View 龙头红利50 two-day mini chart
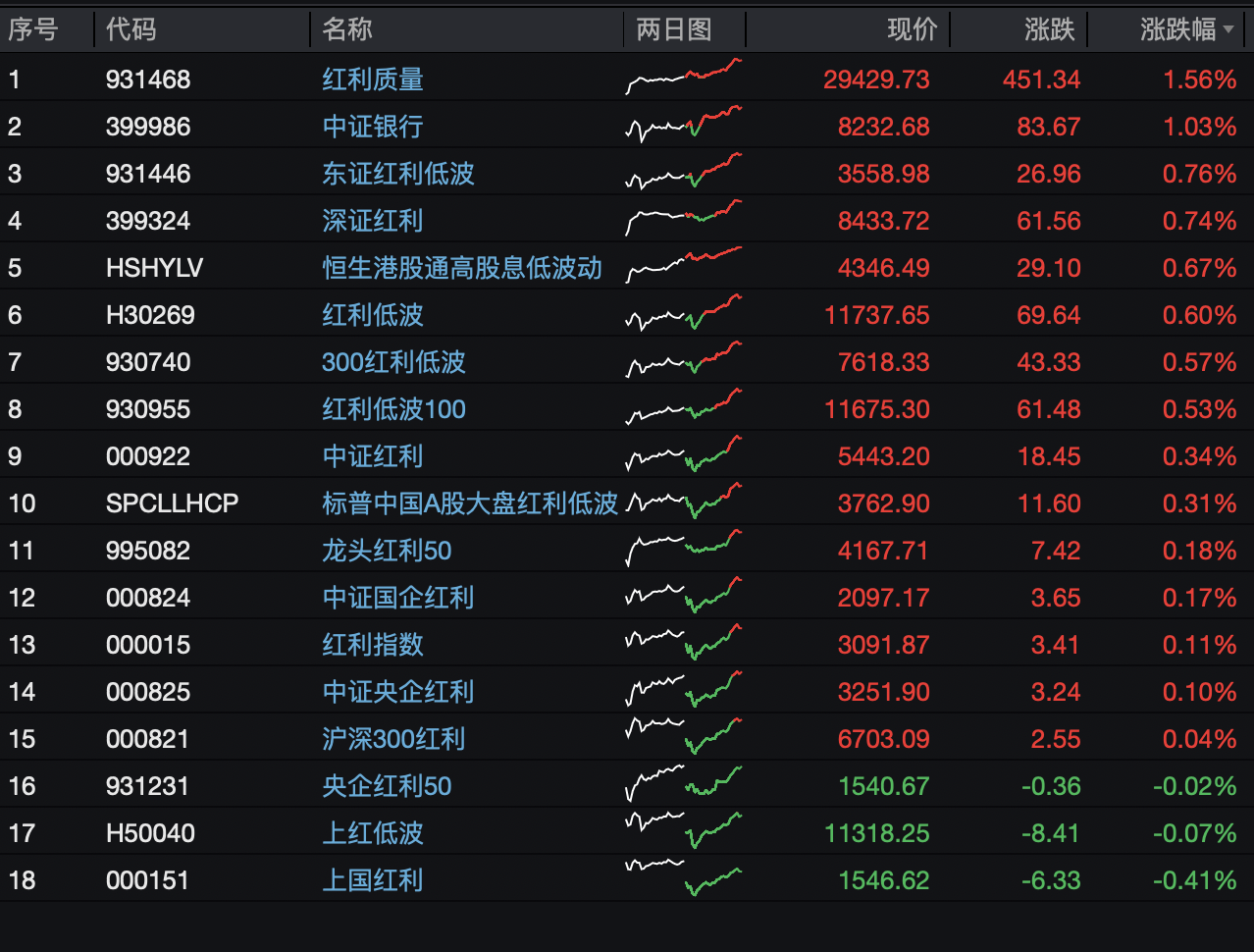Image resolution: width=1254 pixels, height=952 pixels. [x=684, y=549]
